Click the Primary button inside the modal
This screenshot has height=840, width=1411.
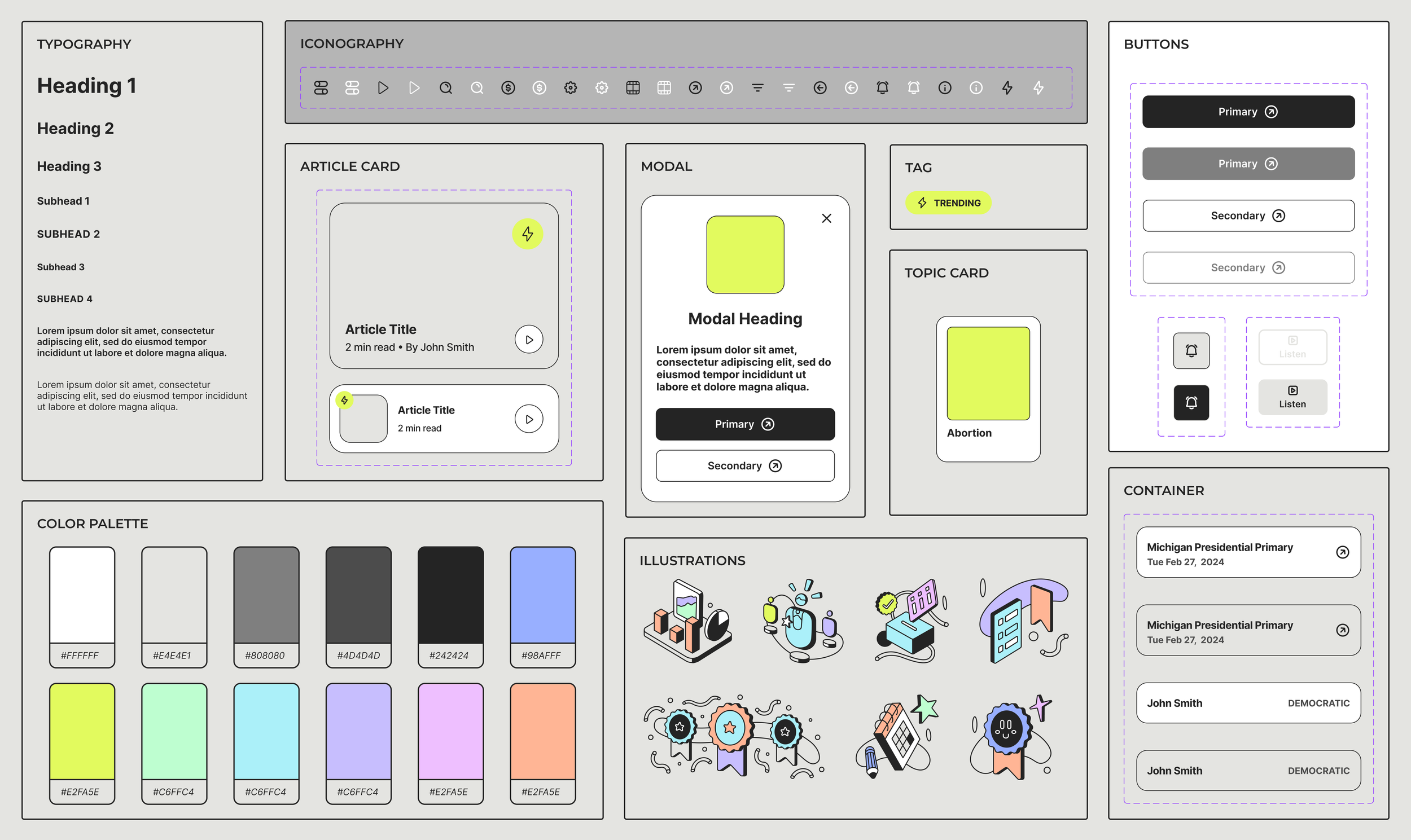coord(744,424)
